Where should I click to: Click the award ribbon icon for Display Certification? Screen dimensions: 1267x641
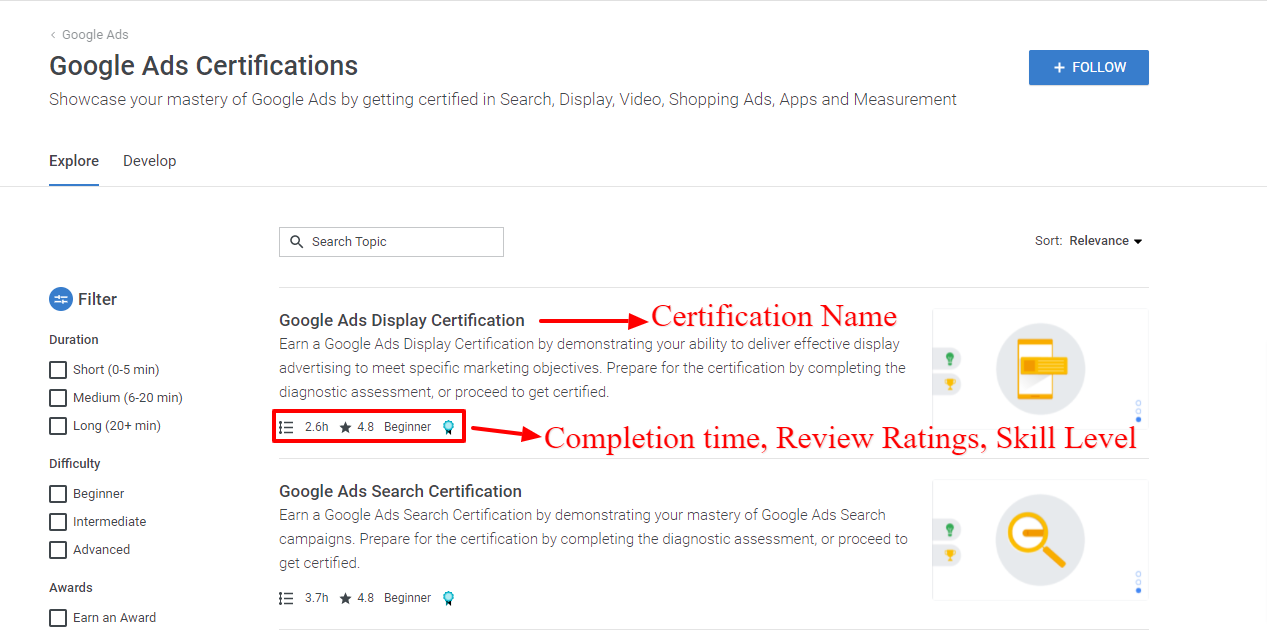pos(448,427)
